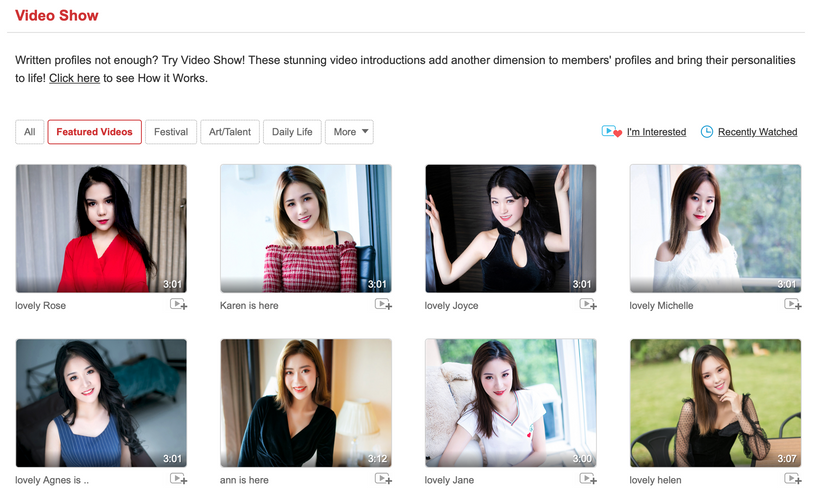Play the Karen is here video thumbnail
The image size is (820, 499).
tap(306, 229)
